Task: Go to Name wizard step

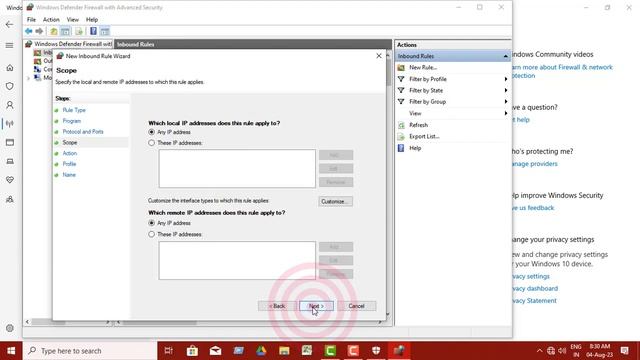Action: tap(69, 175)
